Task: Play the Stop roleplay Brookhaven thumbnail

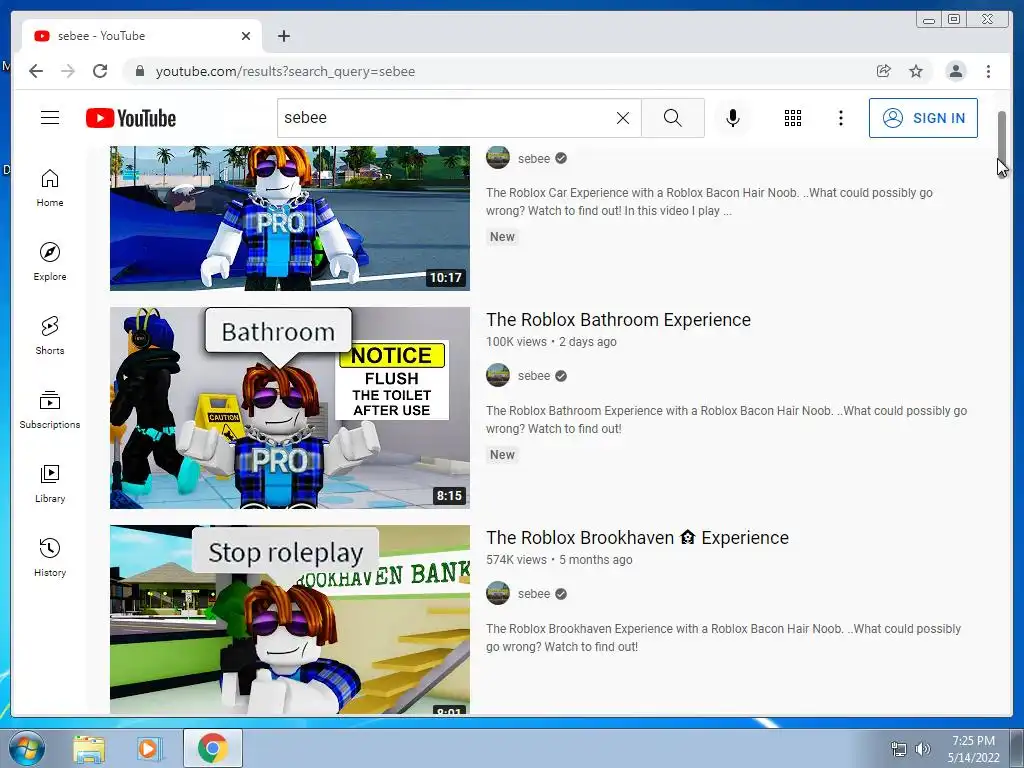Action: 290,619
